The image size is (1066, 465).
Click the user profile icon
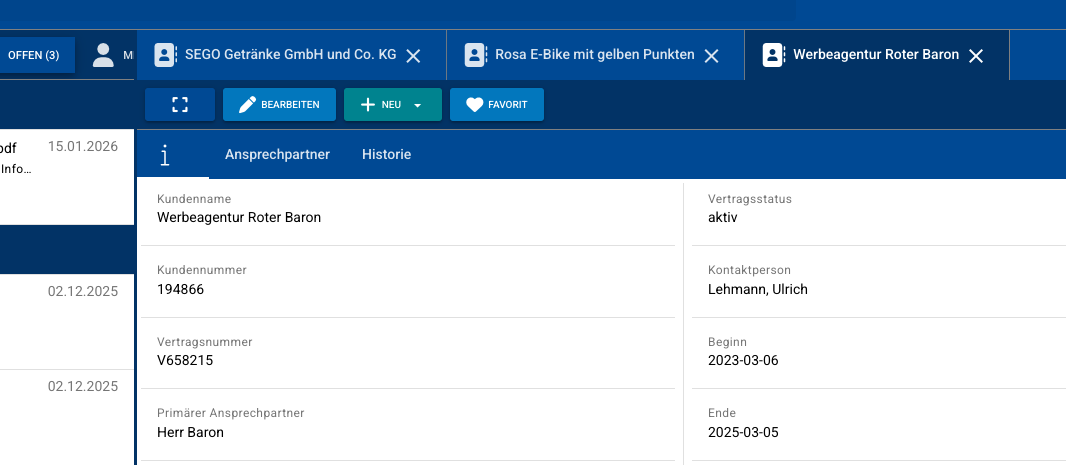(103, 55)
